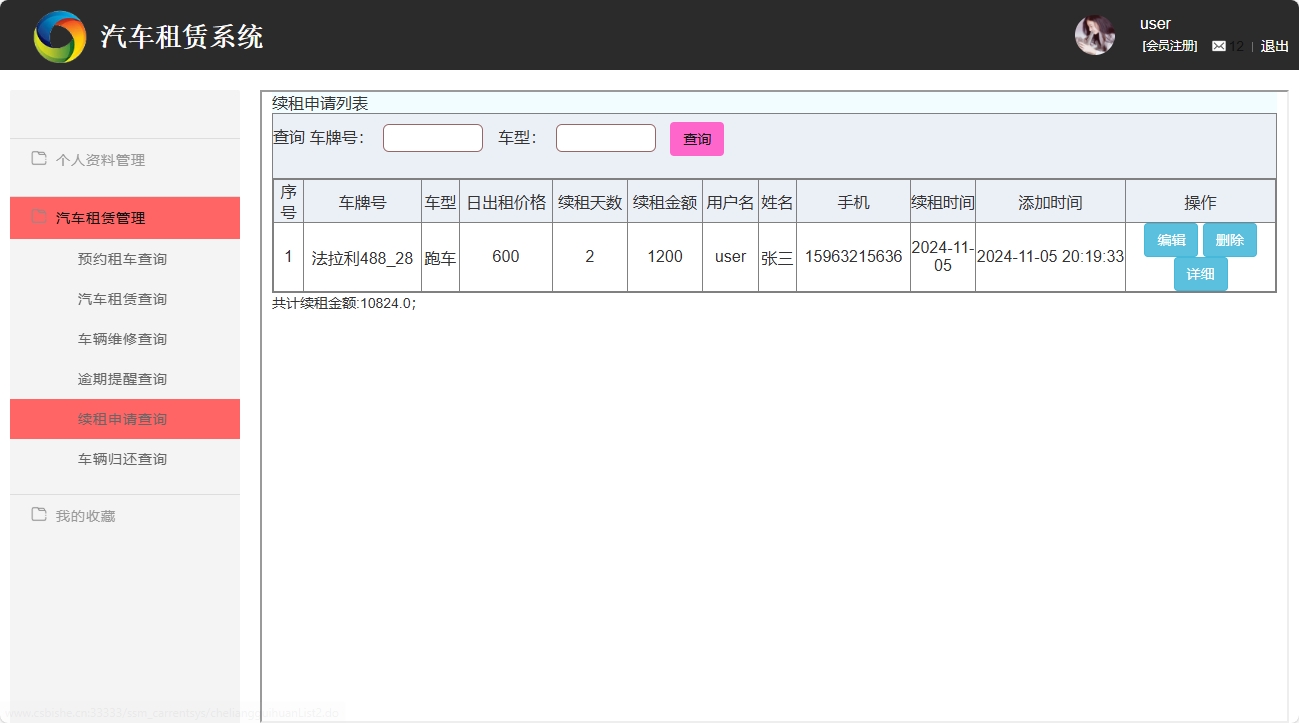
Task: Click the car rental system logo icon
Action: pyautogui.click(x=59, y=37)
